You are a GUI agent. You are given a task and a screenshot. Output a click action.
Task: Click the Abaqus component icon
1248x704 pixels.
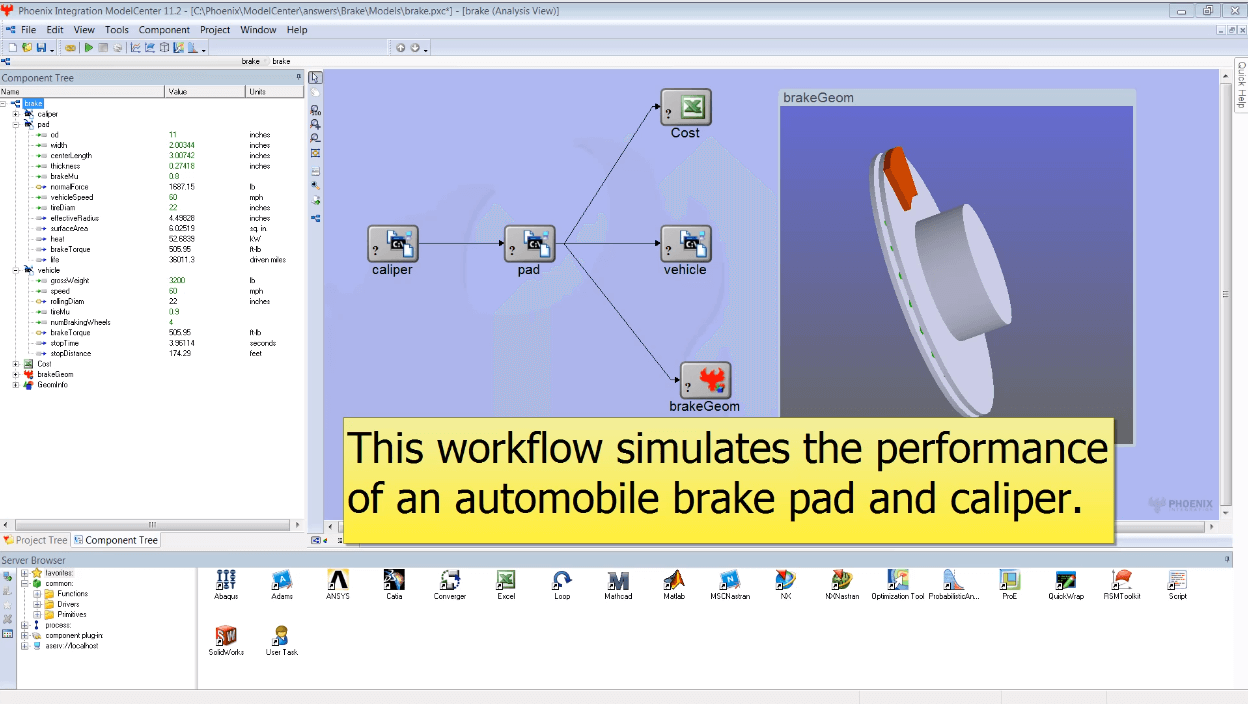[x=226, y=581]
